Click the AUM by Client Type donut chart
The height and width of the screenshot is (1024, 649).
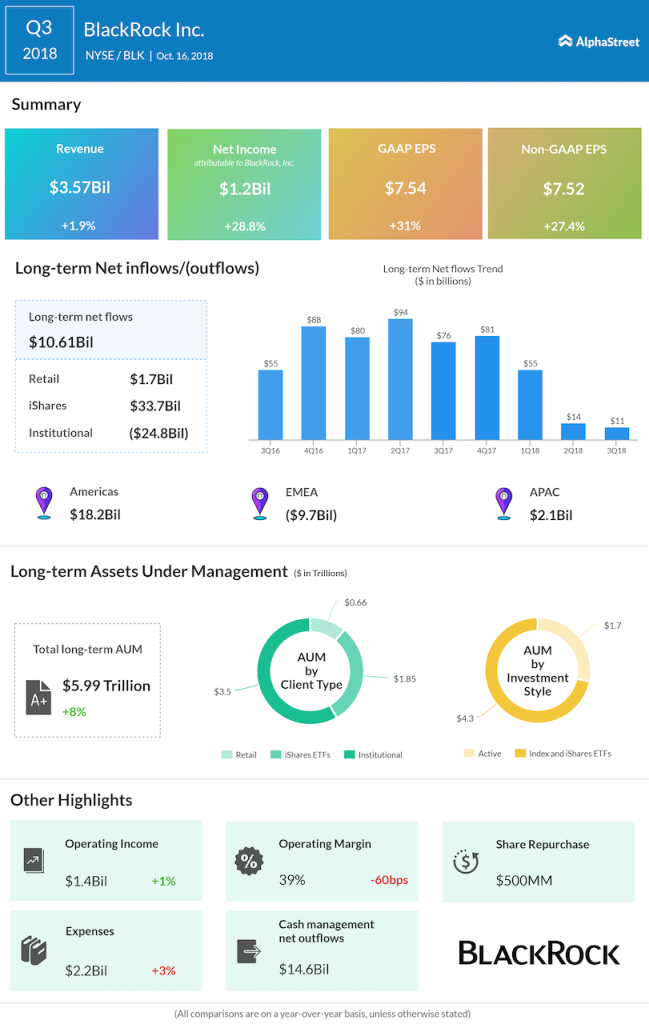310,671
